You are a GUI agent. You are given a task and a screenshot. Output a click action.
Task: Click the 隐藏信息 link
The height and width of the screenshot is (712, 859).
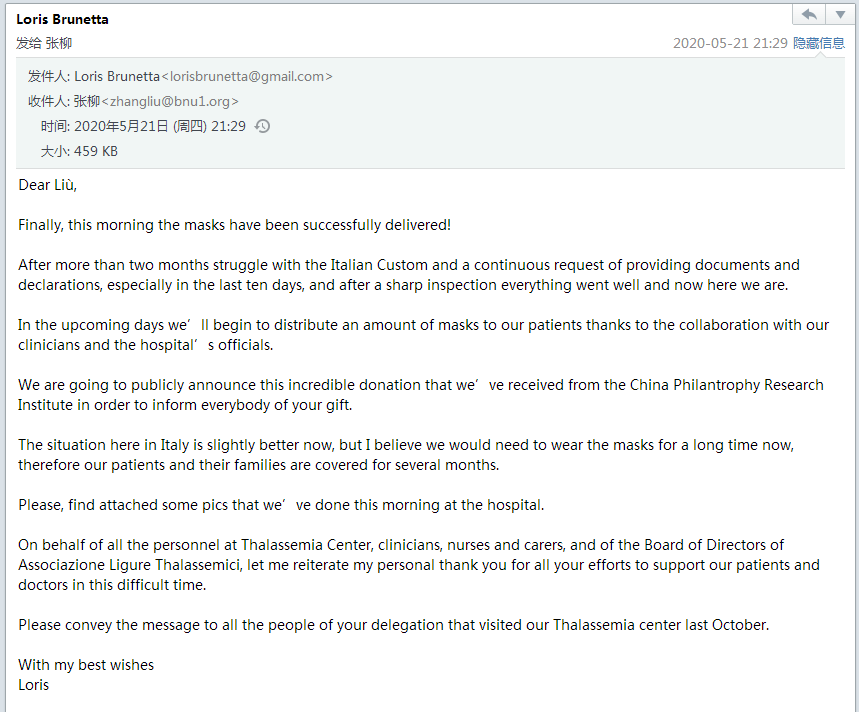point(819,44)
